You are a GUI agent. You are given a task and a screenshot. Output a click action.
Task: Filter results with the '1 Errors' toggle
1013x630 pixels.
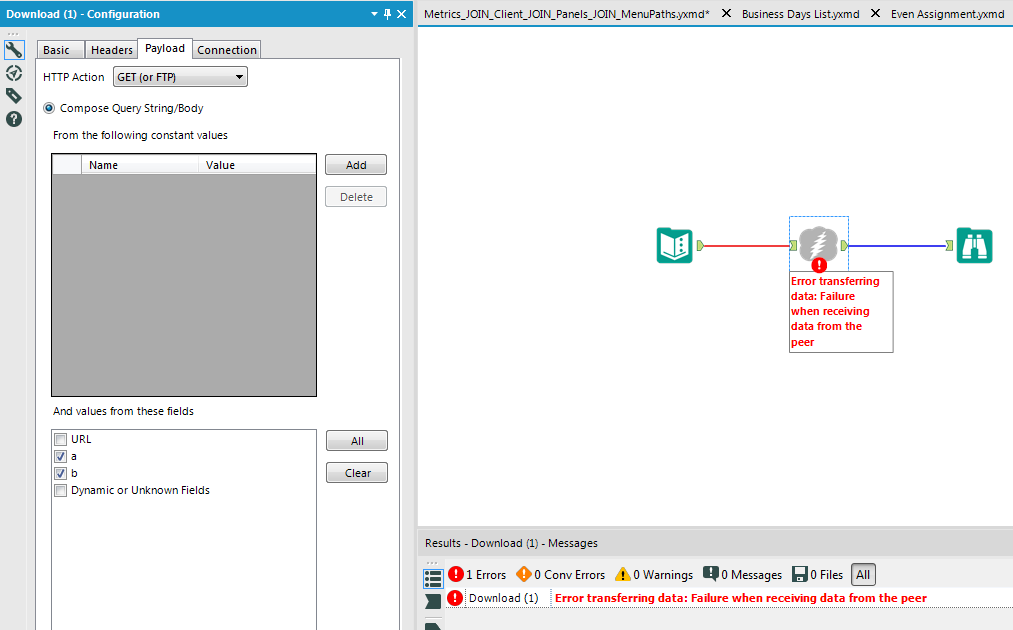click(x=477, y=574)
